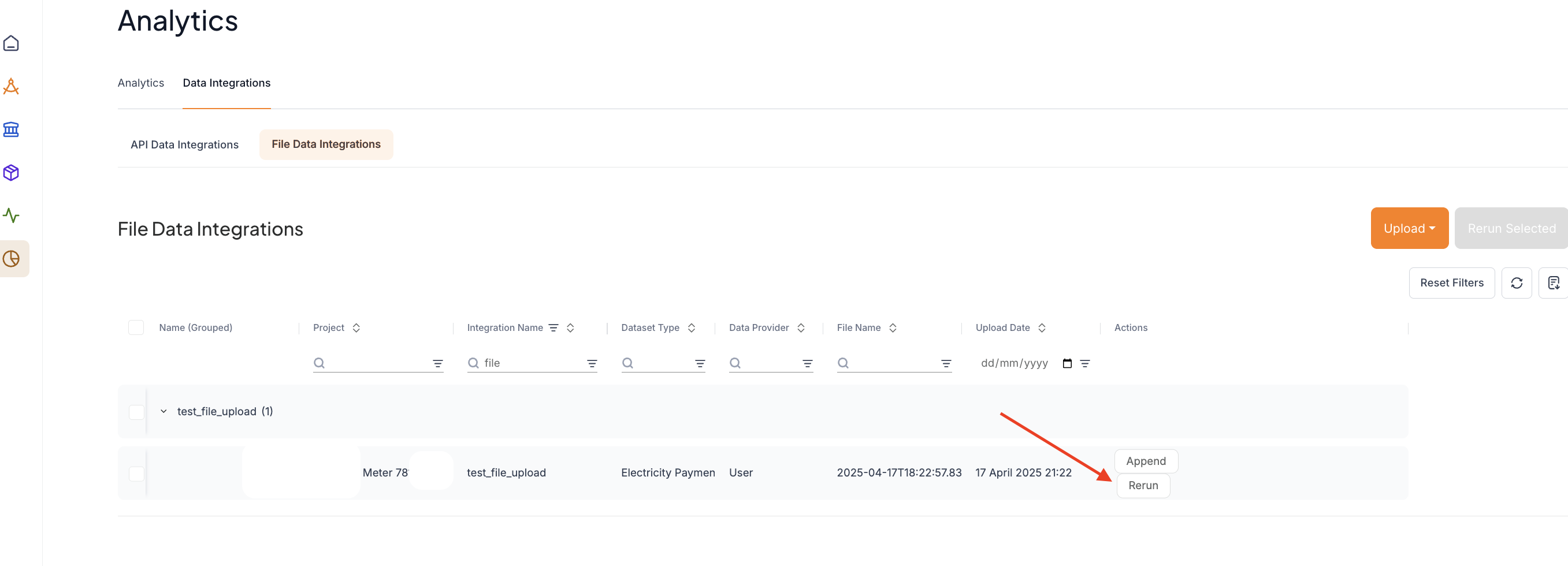The width and height of the screenshot is (1568, 566).
Task: Open the home icon in sidebar
Action: click(11, 43)
